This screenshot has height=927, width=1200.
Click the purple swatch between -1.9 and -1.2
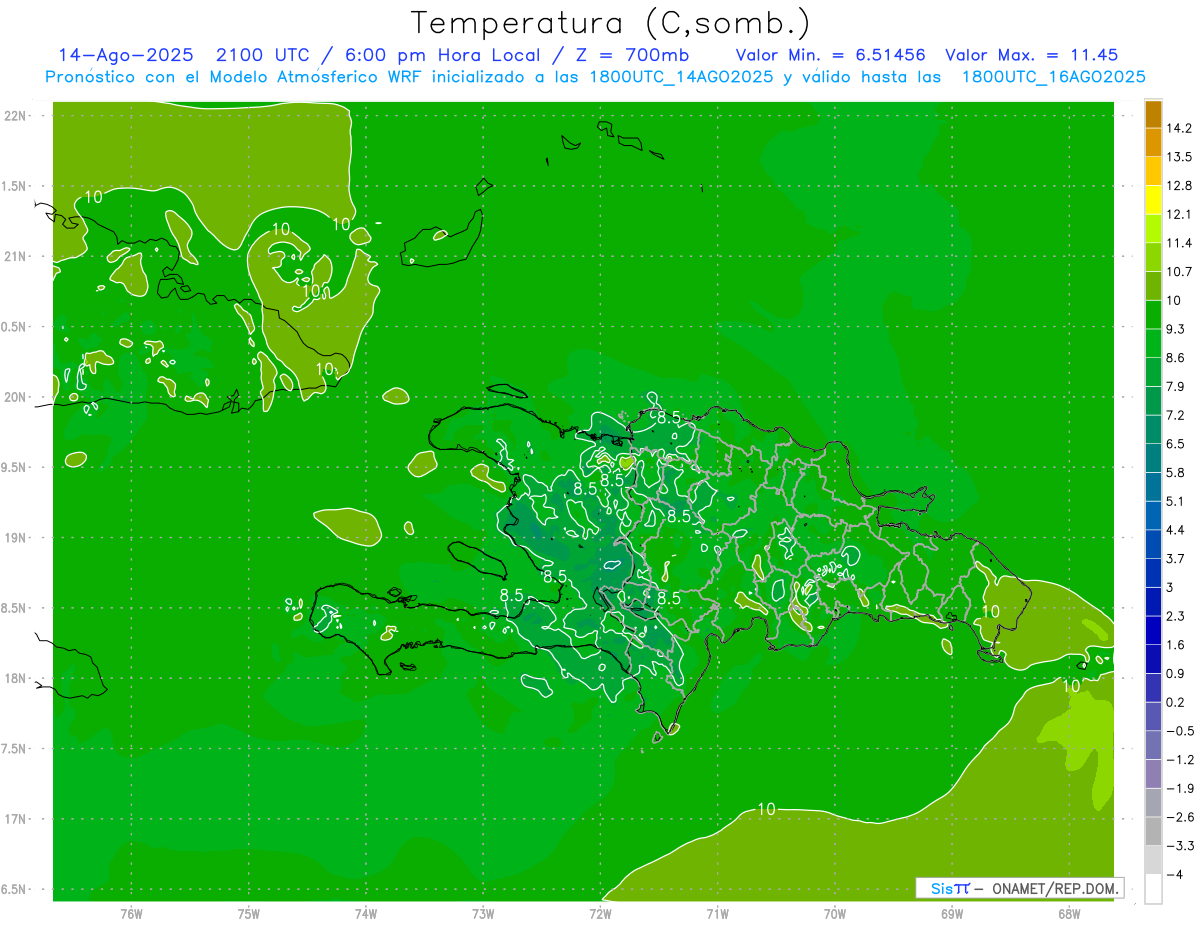coord(1153,774)
